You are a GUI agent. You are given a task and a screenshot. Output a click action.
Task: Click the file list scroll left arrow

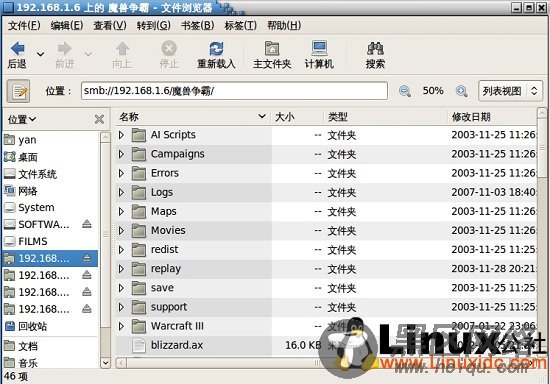(x=121, y=363)
